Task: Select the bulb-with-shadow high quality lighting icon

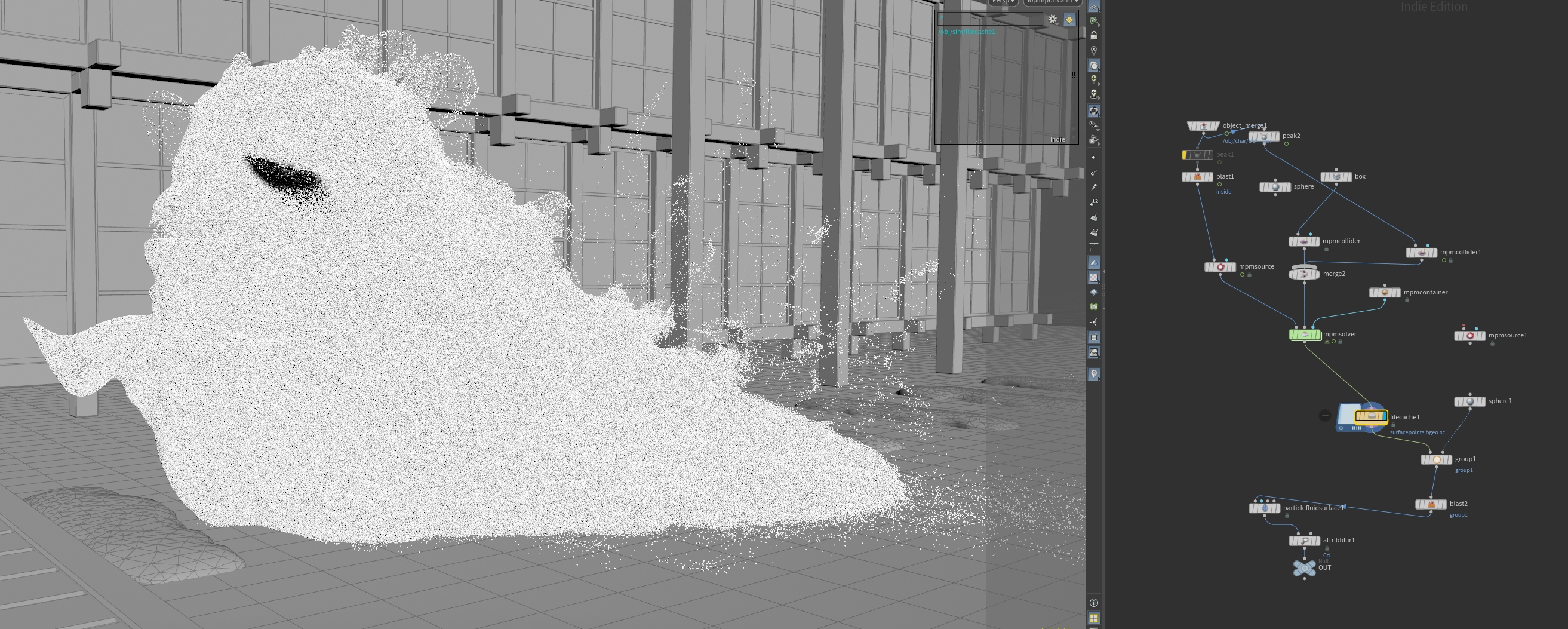Action: point(1094,94)
